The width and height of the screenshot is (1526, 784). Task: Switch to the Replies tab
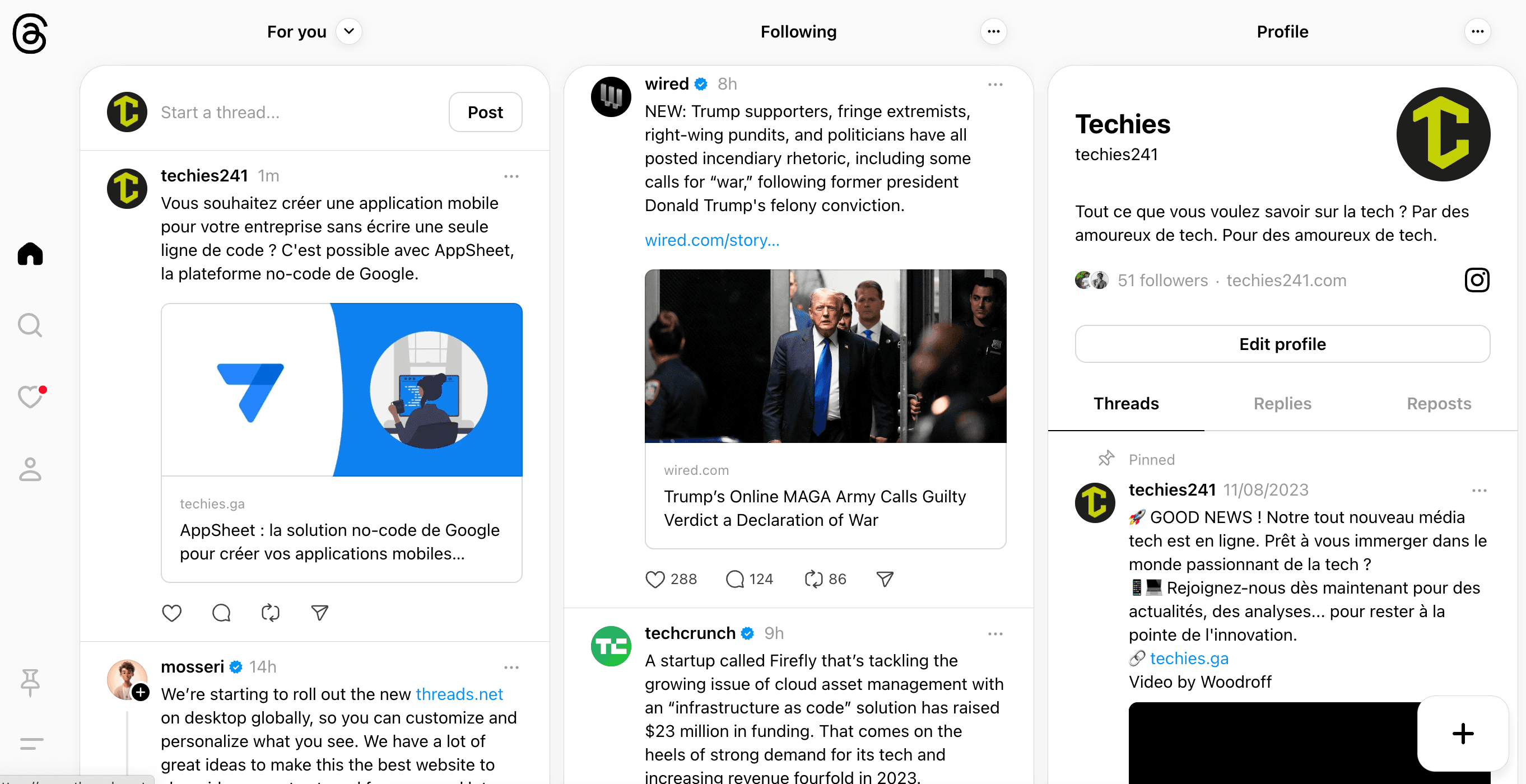click(x=1282, y=403)
